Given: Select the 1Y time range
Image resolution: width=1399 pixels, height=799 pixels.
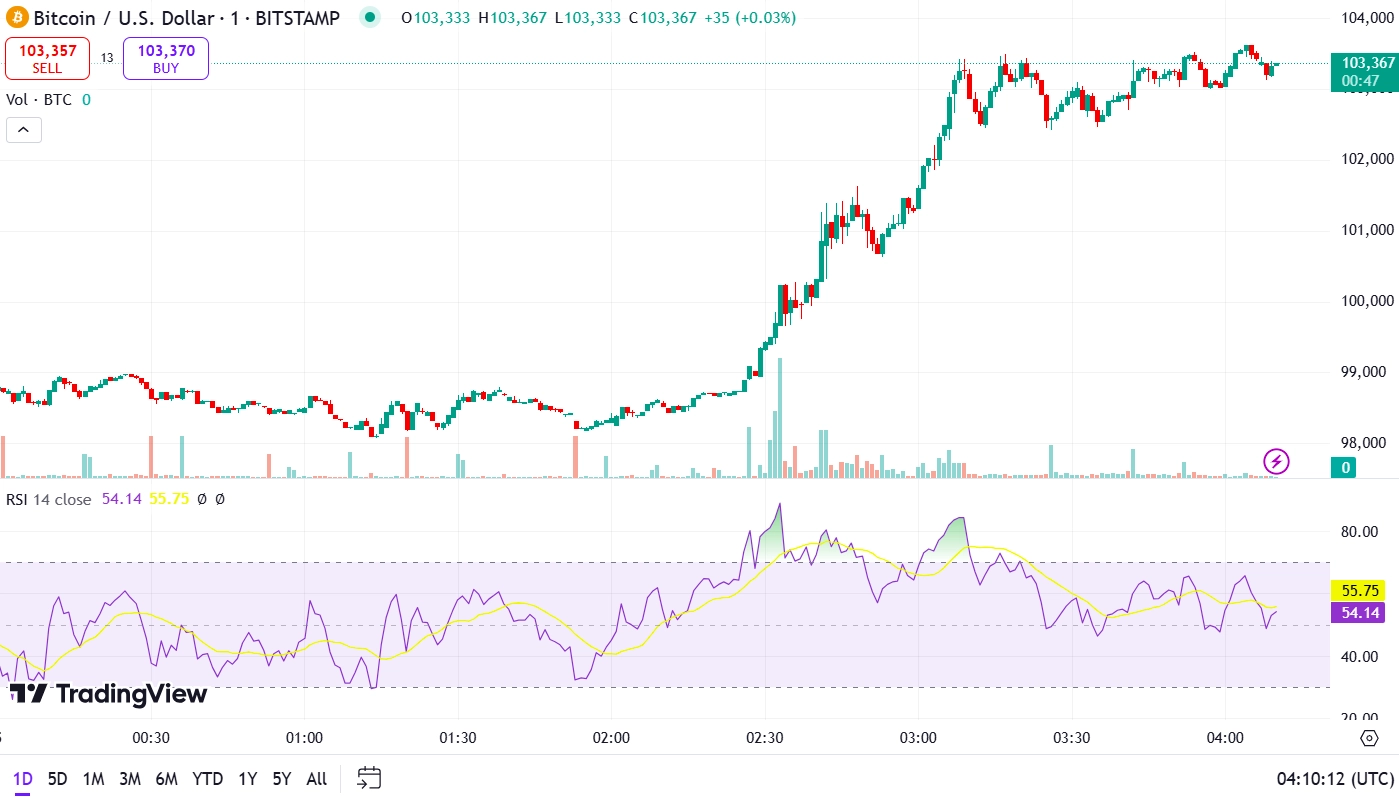Looking at the screenshot, I should tap(247, 778).
